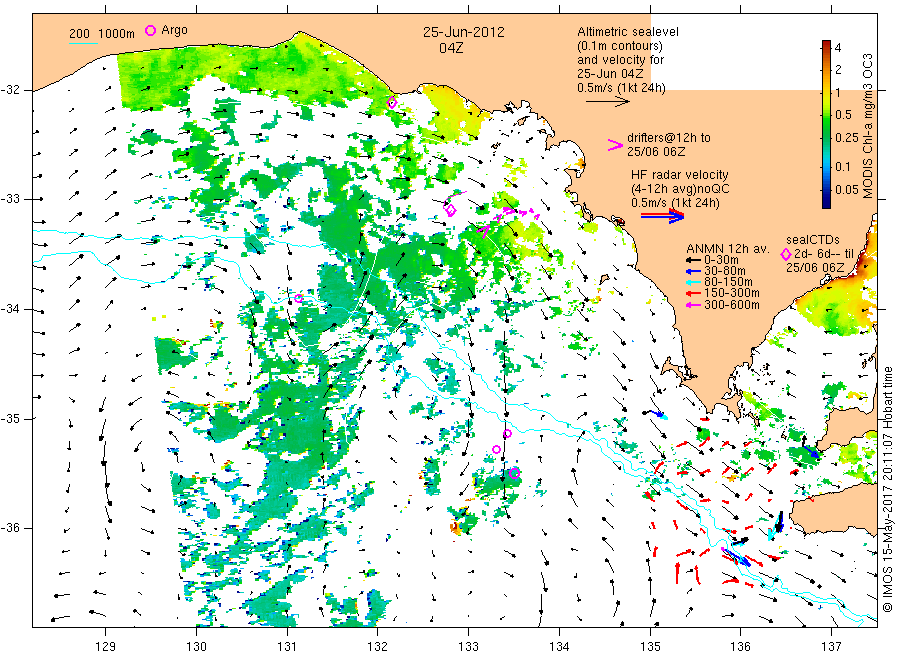900x660 pixels.
Task: Click the date title 25-Jun-2012
Action: (x=464, y=32)
